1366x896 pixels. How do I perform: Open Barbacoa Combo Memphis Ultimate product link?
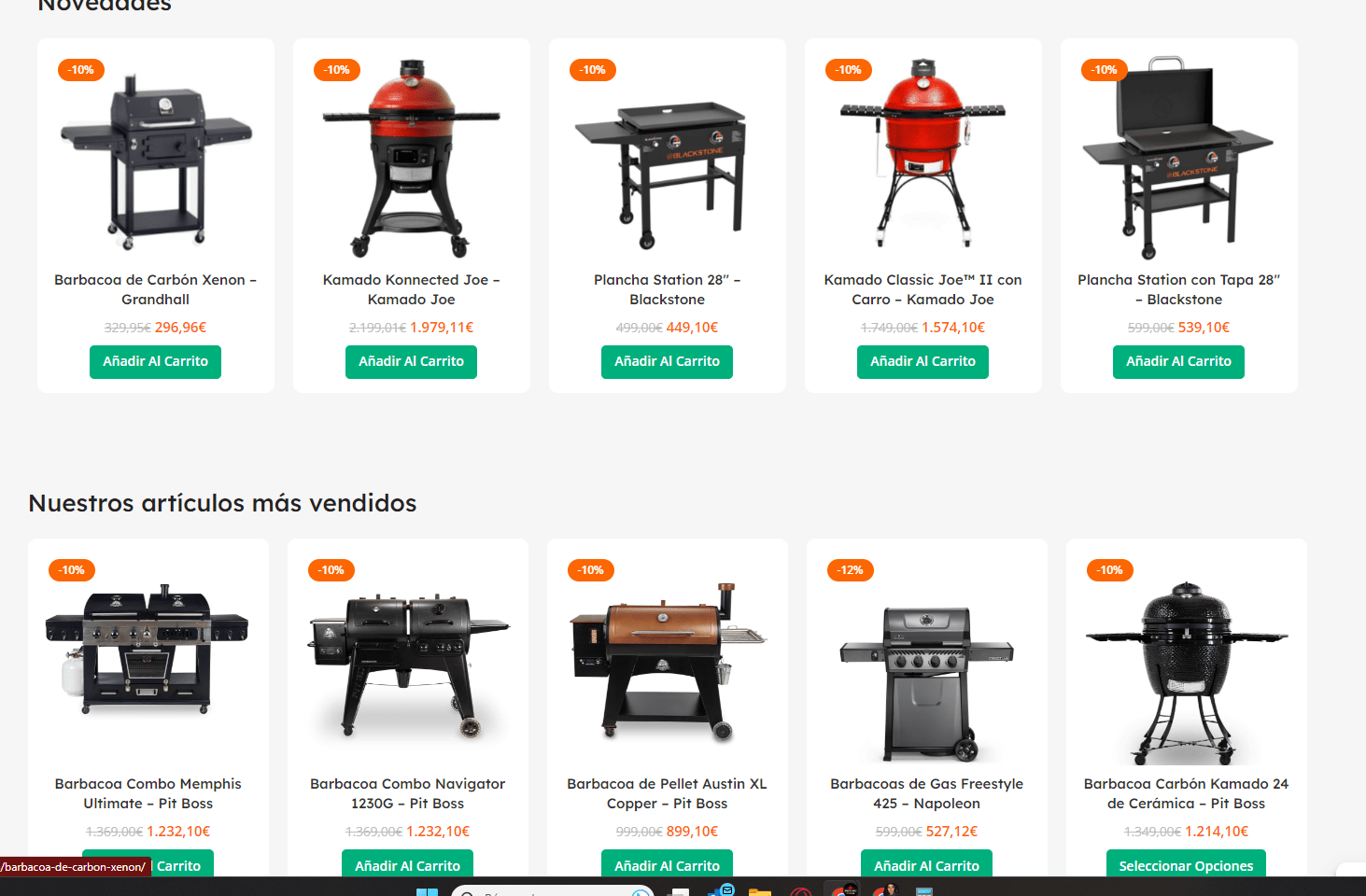(148, 793)
